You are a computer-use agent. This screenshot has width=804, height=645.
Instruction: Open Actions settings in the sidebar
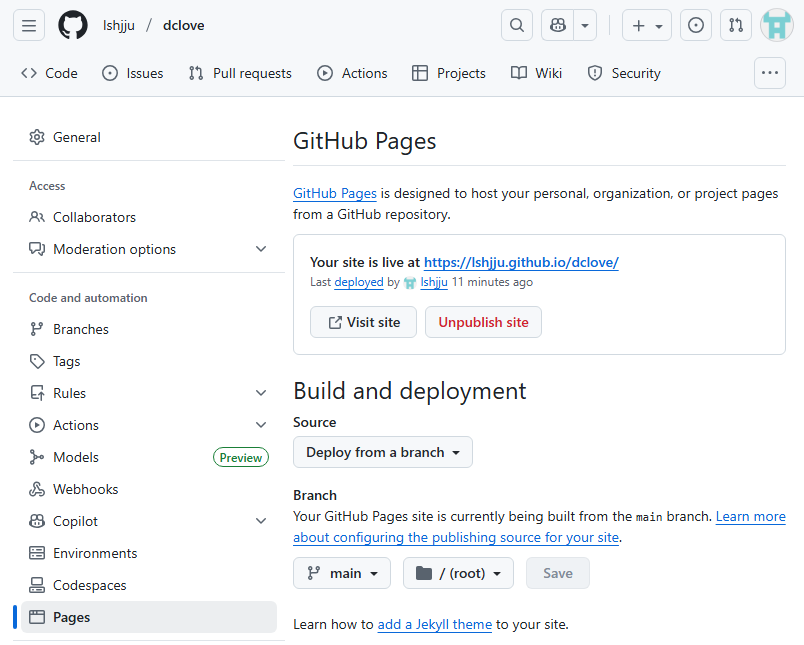tap(149, 425)
